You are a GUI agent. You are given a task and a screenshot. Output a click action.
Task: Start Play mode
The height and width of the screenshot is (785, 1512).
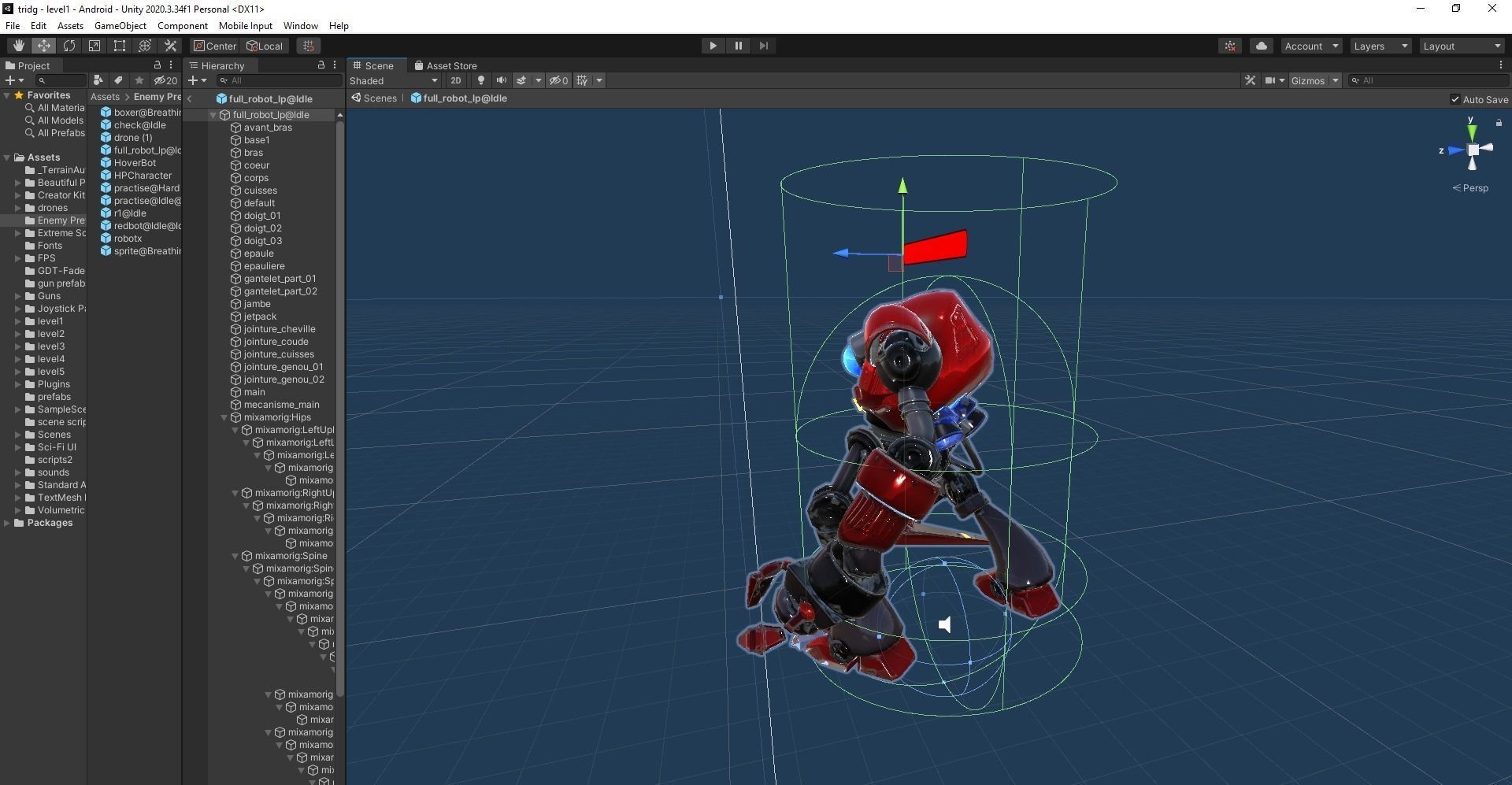pos(713,46)
